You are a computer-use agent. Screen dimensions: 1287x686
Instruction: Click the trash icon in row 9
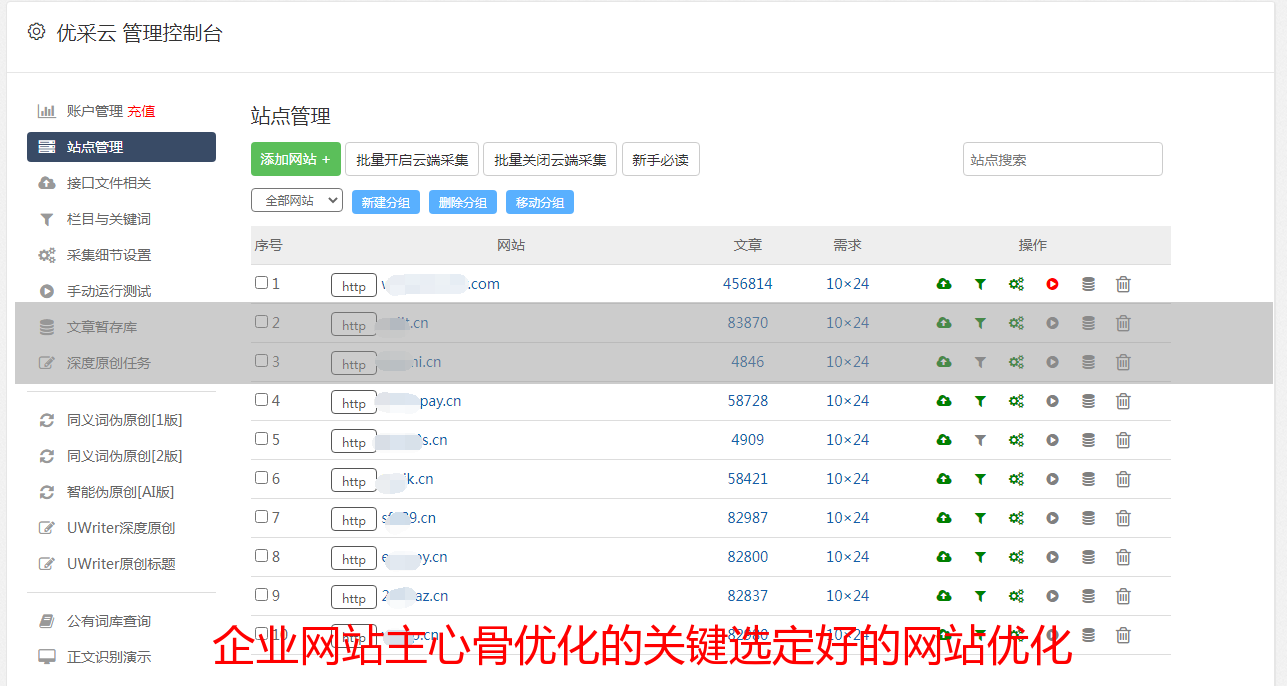tap(1123, 596)
